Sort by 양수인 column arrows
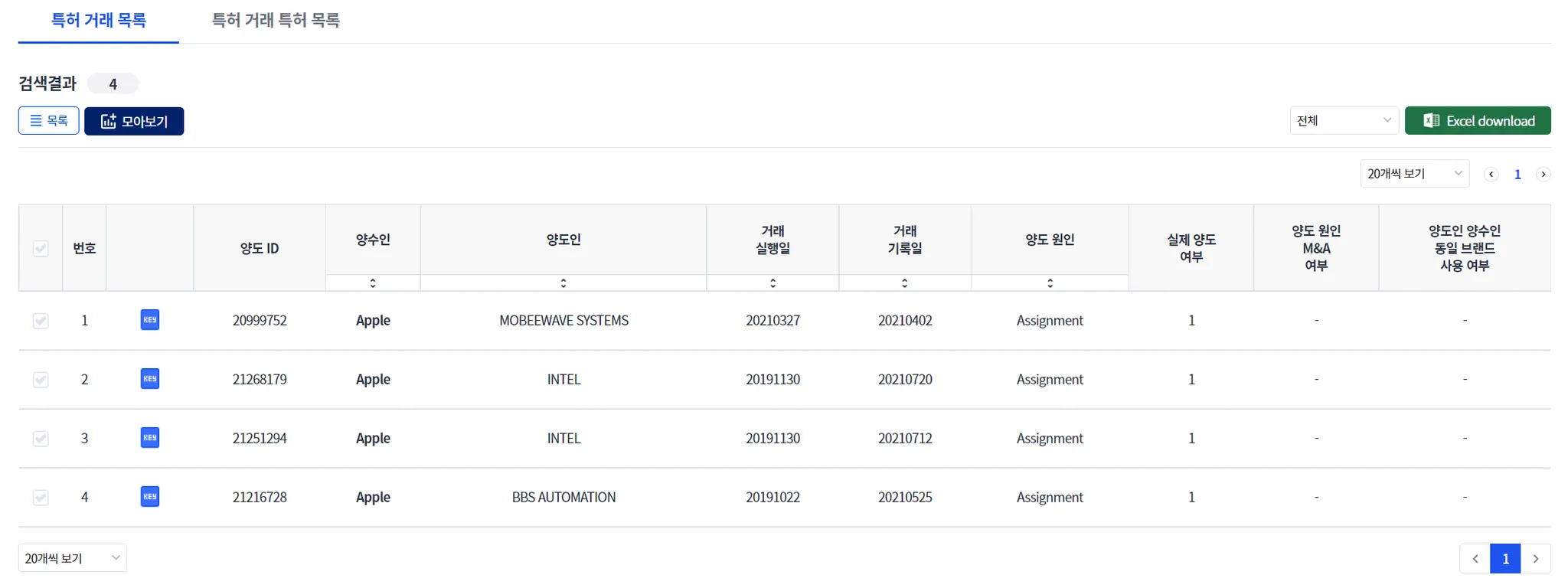 [x=373, y=283]
